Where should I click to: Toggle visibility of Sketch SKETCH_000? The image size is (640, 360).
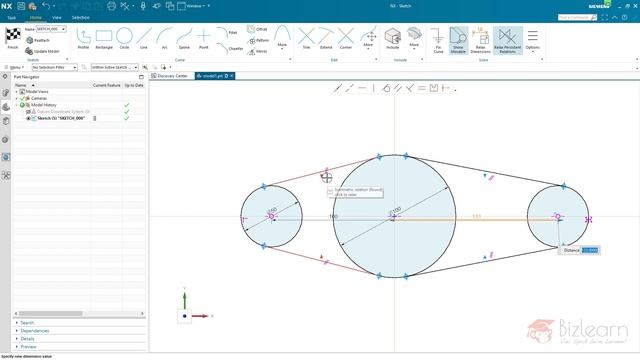coord(28,118)
